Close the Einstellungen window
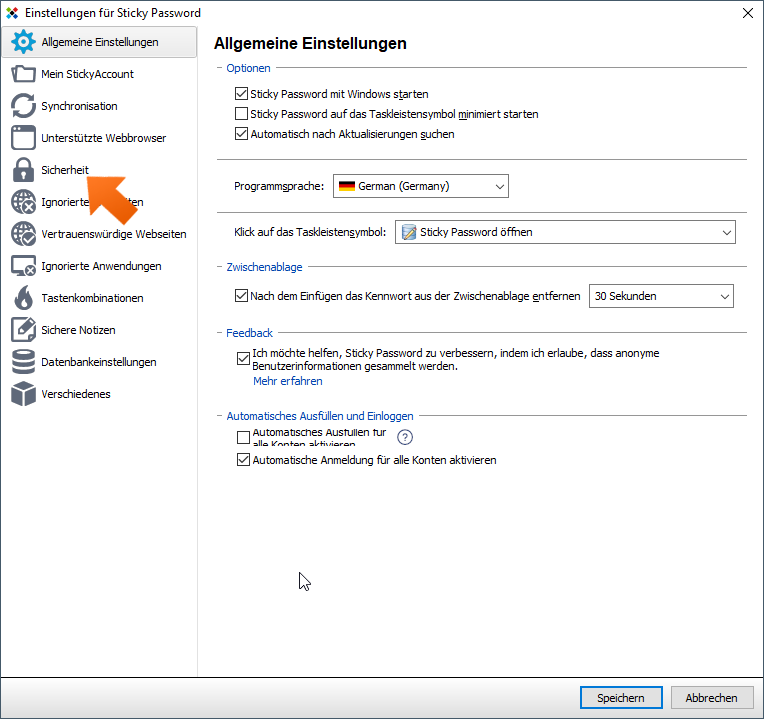This screenshot has height=719, width=764. click(x=747, y=13)
